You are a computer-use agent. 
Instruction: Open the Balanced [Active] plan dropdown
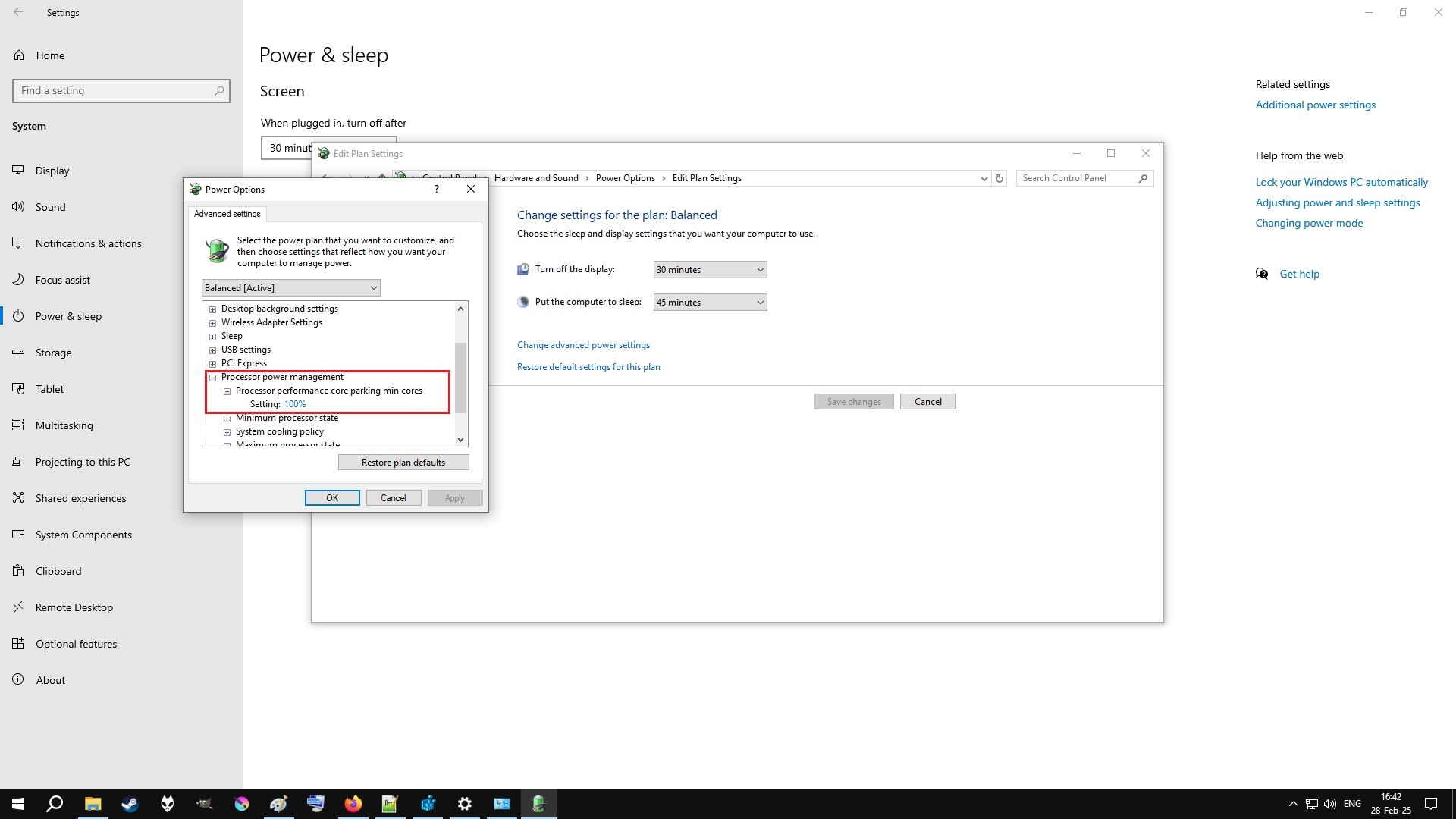pyautogui.click(x=290, y=288)
